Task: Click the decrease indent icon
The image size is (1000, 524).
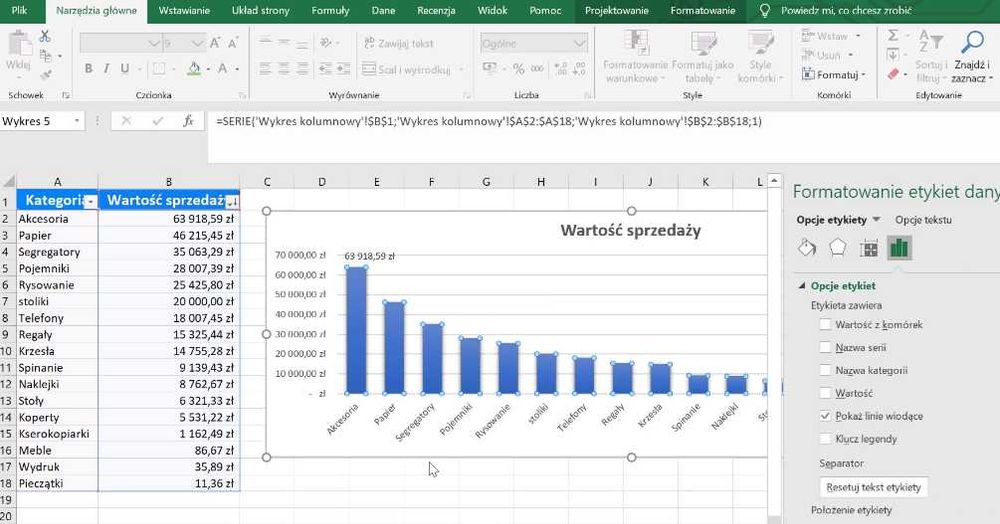Action: (x=325, y=69)
